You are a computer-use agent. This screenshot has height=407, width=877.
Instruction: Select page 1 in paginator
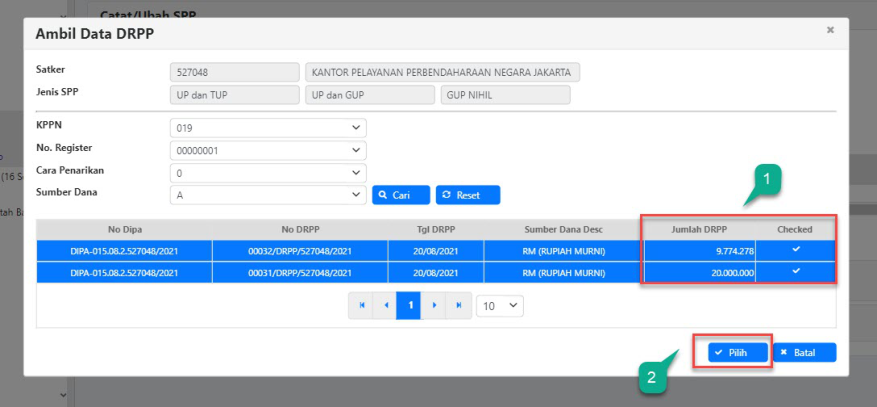[409, 305]
